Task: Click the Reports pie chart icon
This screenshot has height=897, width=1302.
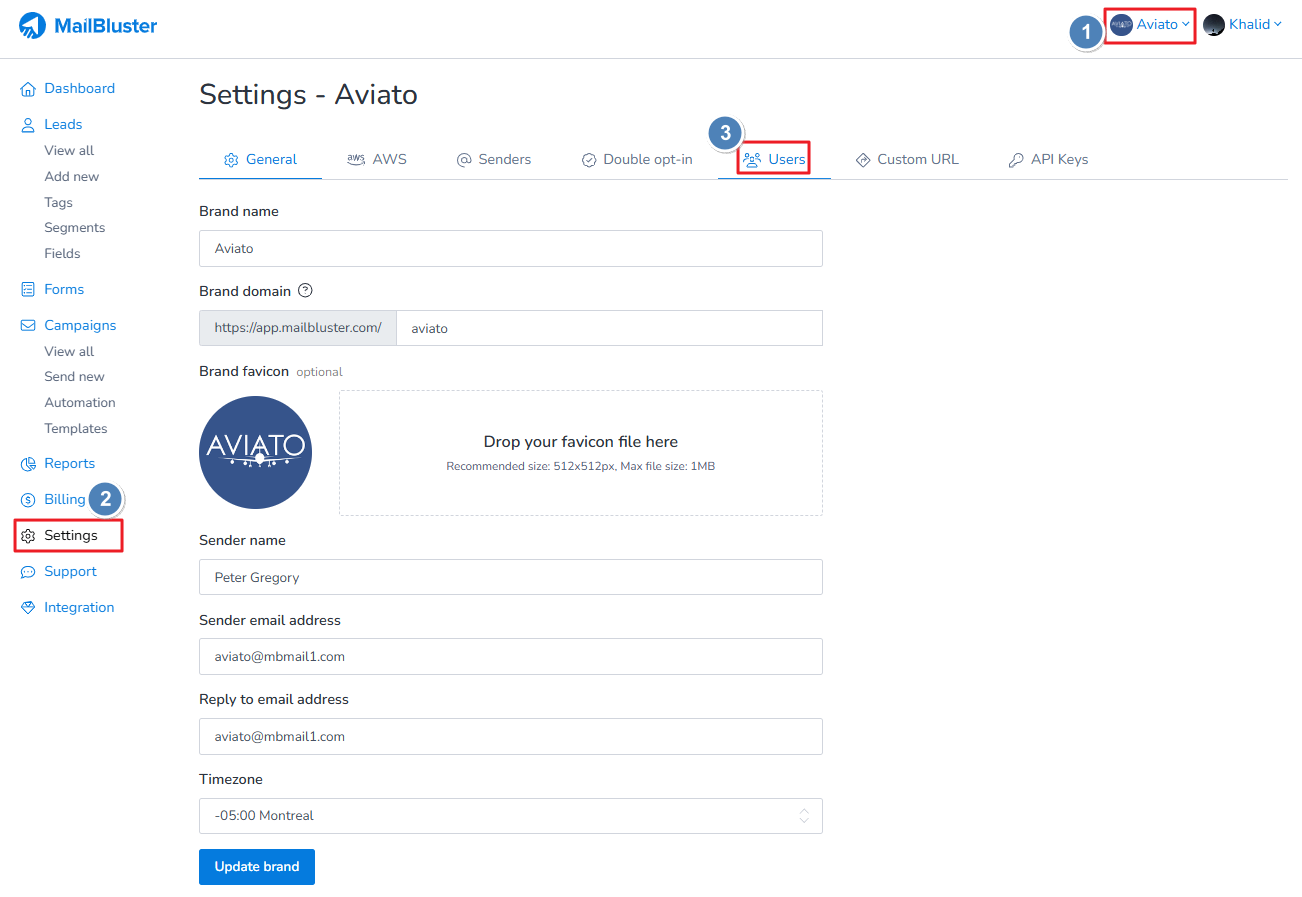Action: pyautogui.click(x=28, y=464)
